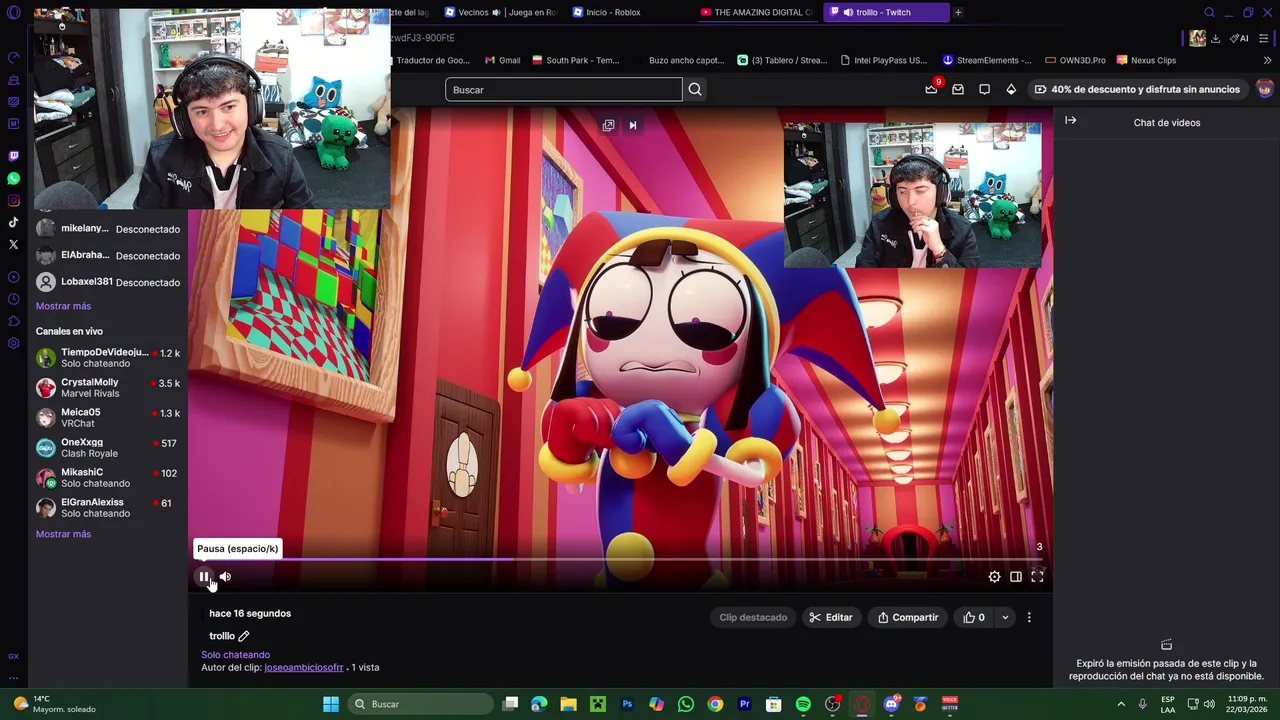Open the ElGranAlexiss channel
The width and height of the screenshot is (1280, 720).
click(108, 508)
